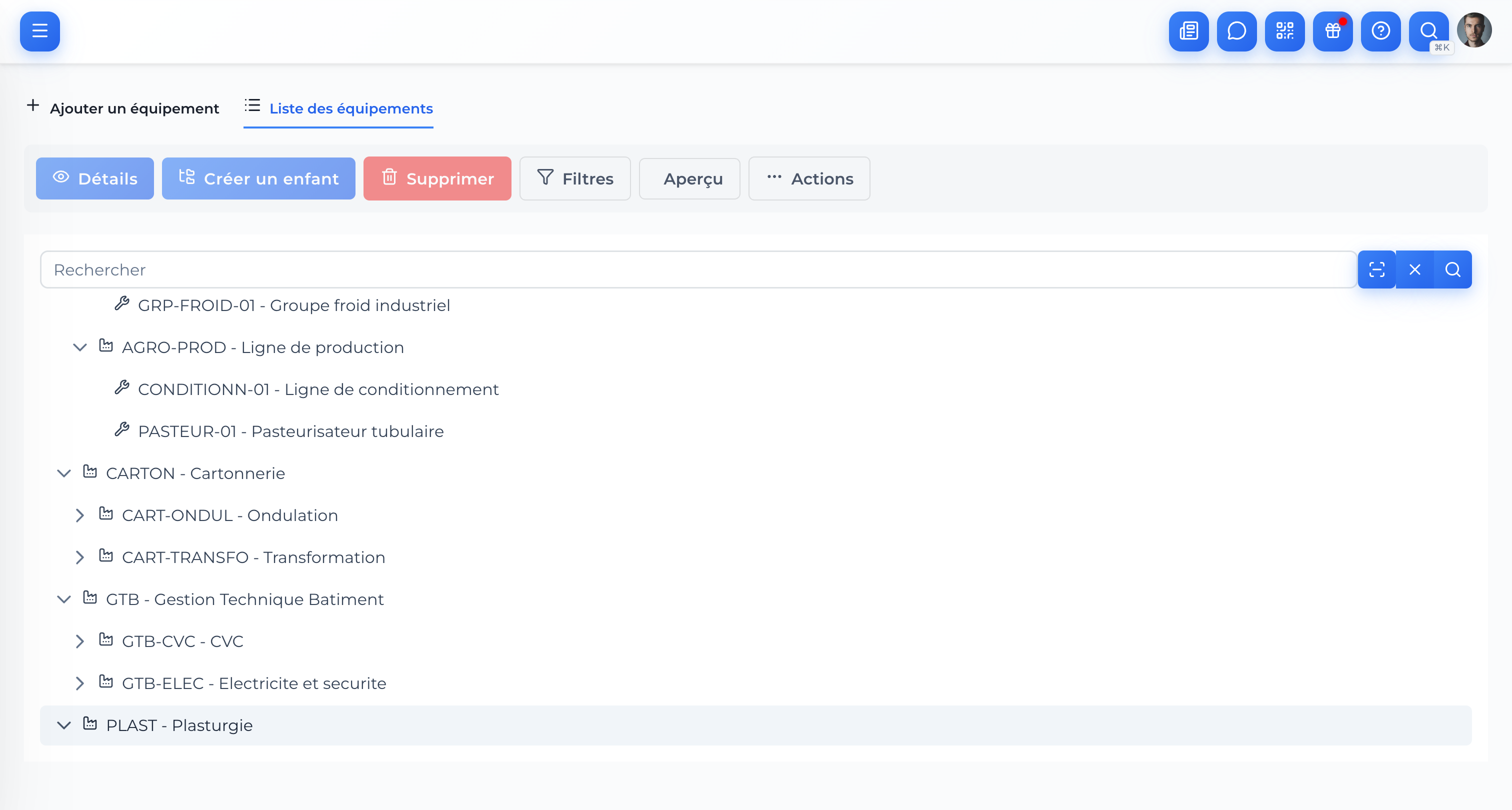
Task: Click the Filtres button
Action: 574,178
